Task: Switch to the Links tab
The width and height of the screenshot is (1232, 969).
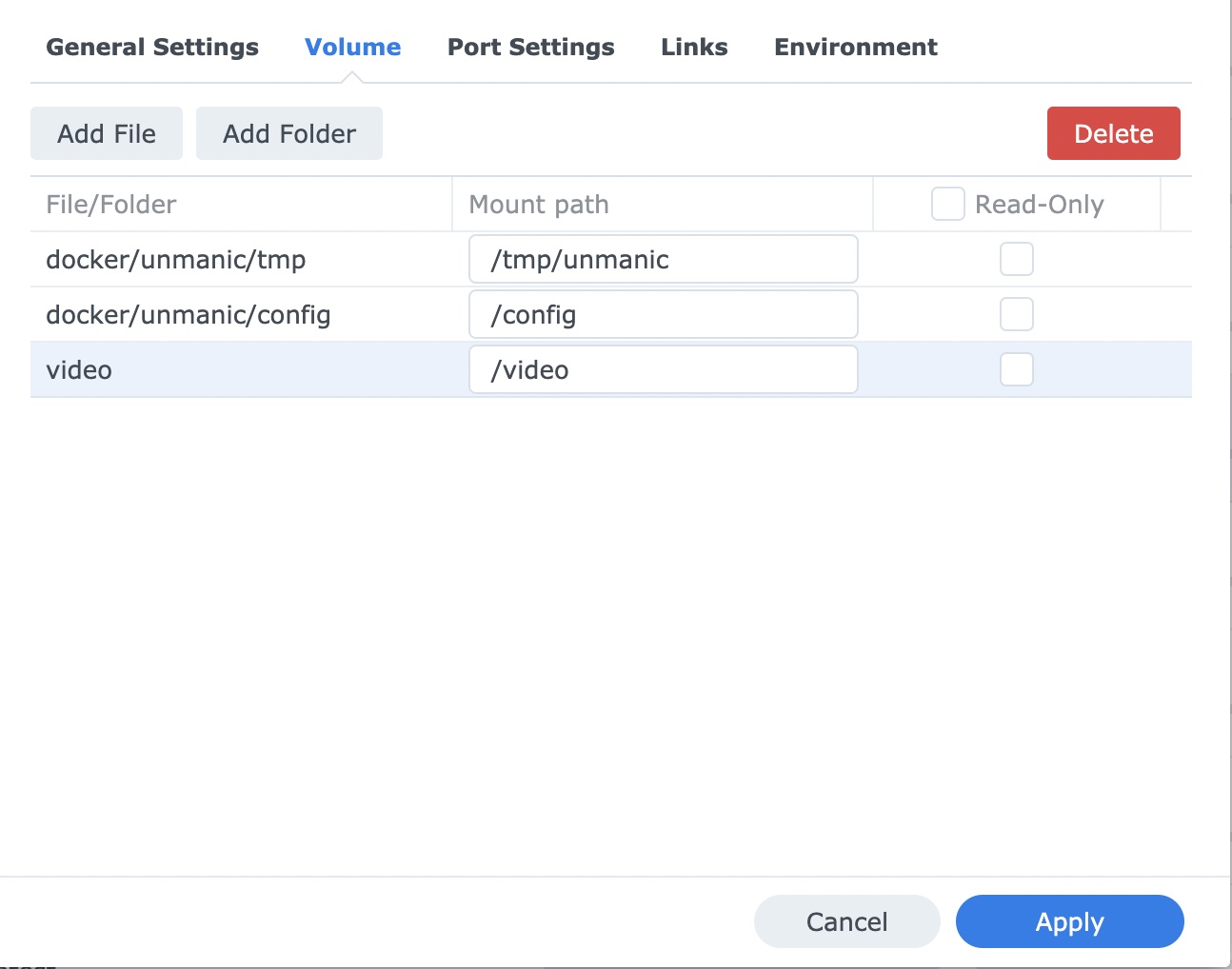Action: pyautogui.click(x=694, y=47)
